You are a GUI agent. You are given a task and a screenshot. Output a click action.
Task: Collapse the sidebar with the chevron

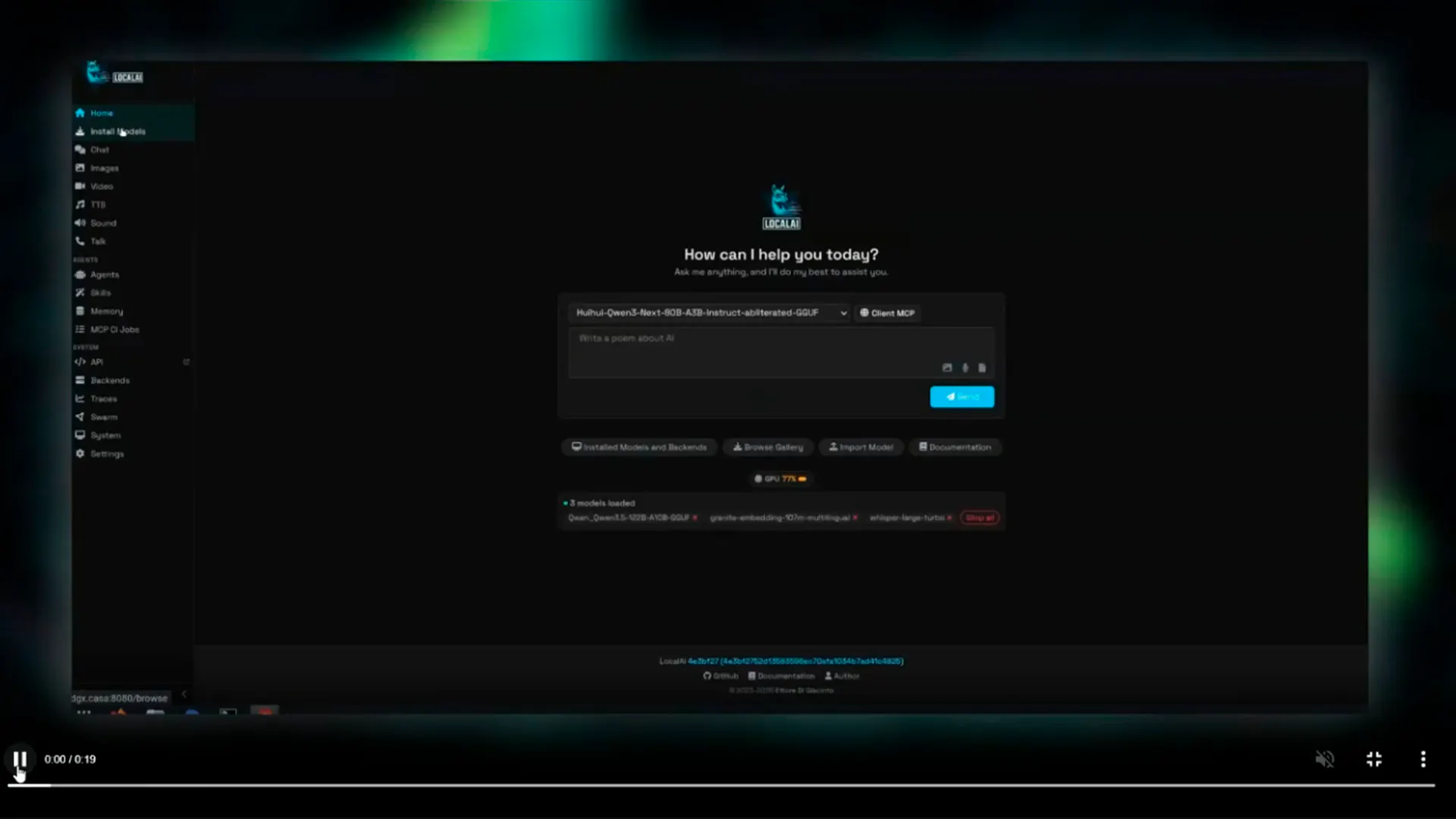184,694
